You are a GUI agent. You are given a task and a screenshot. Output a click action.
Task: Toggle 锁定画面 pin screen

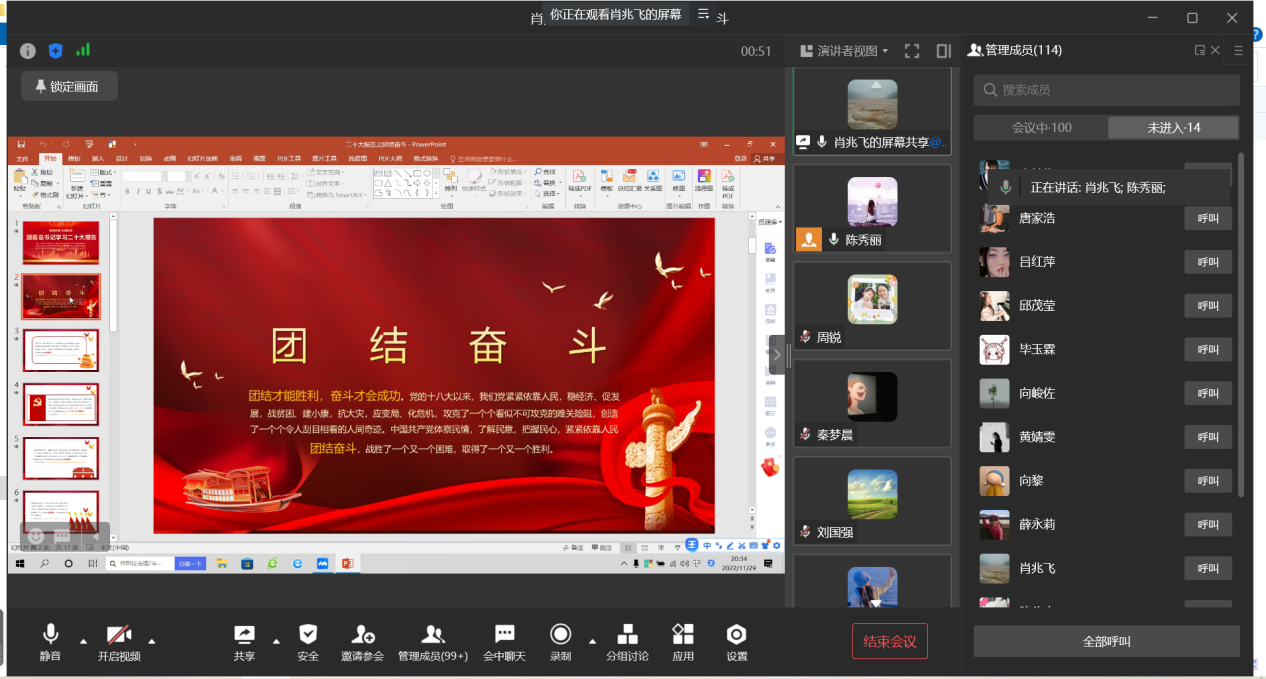click(x=68, y=86)
